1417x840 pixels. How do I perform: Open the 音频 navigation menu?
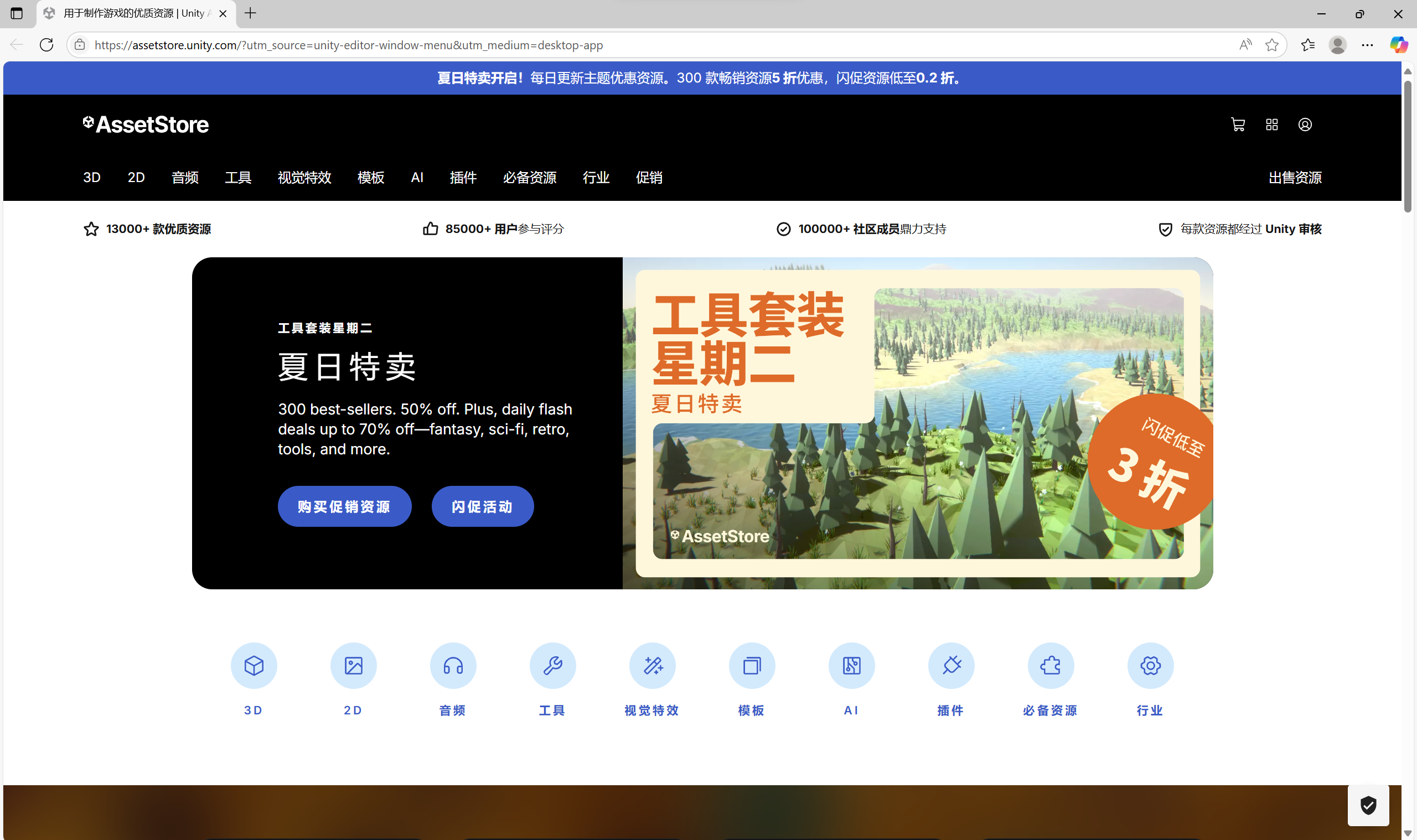(185, 178)
